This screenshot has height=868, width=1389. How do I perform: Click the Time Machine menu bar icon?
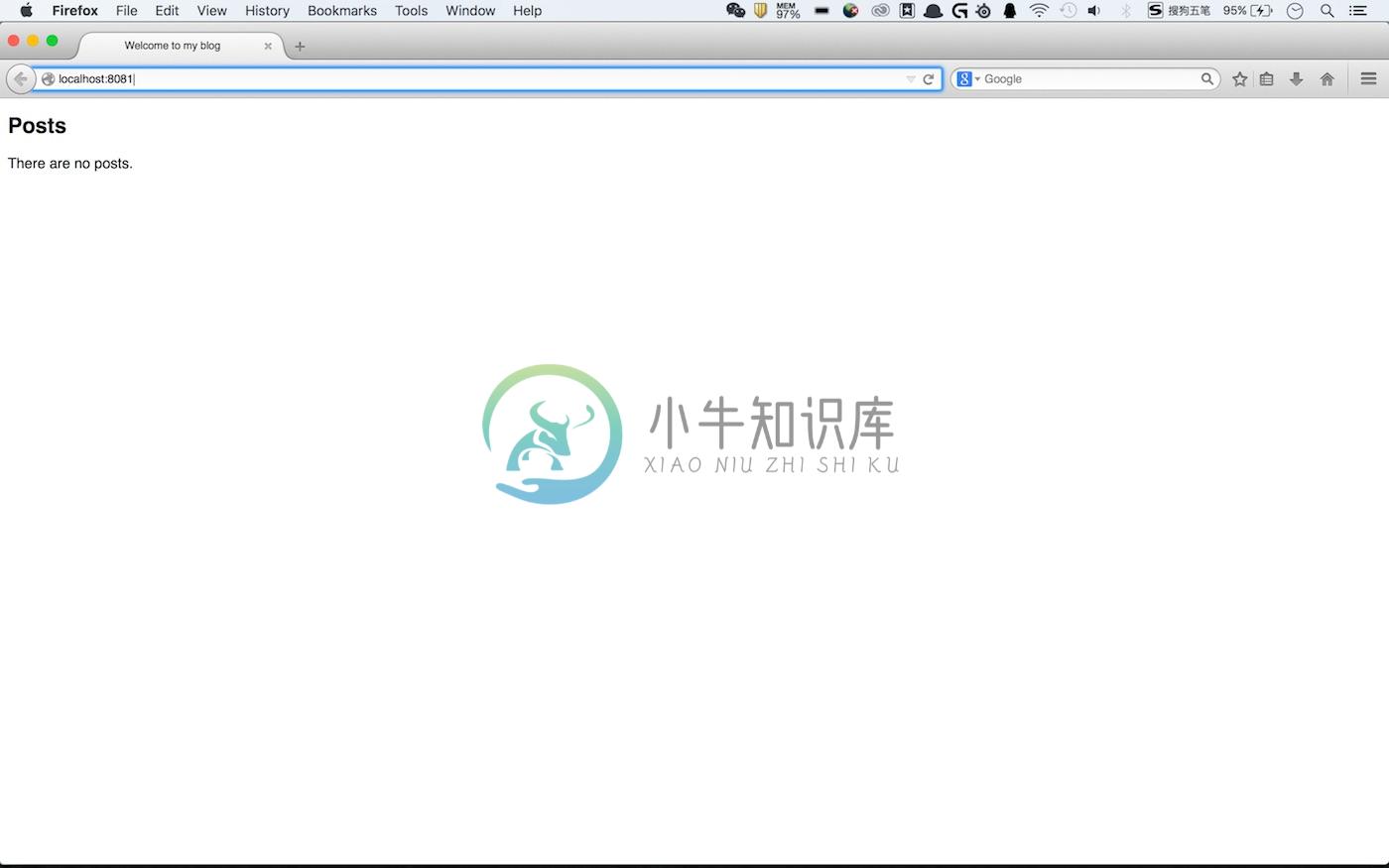tap(1069, 11)
